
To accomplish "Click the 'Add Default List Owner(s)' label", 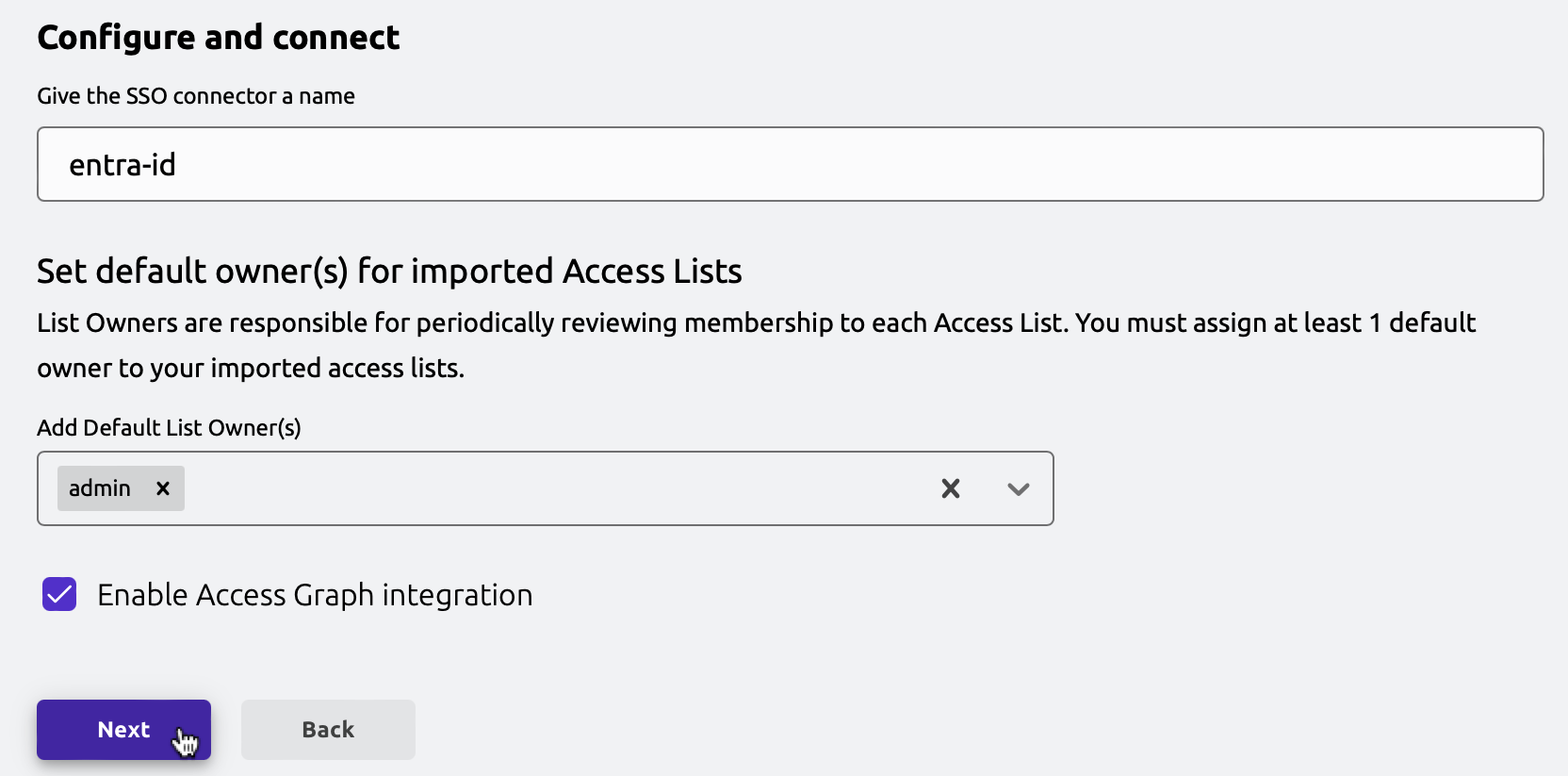I will pos(169,428).
